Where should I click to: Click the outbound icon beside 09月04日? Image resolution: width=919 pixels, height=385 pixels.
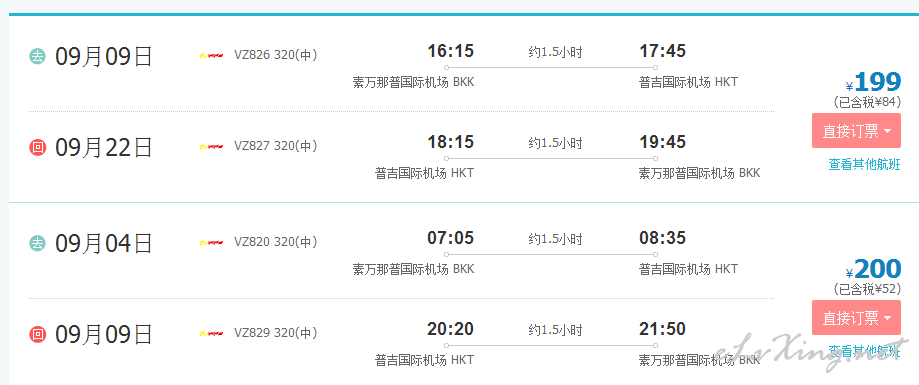tap(38, 243)
